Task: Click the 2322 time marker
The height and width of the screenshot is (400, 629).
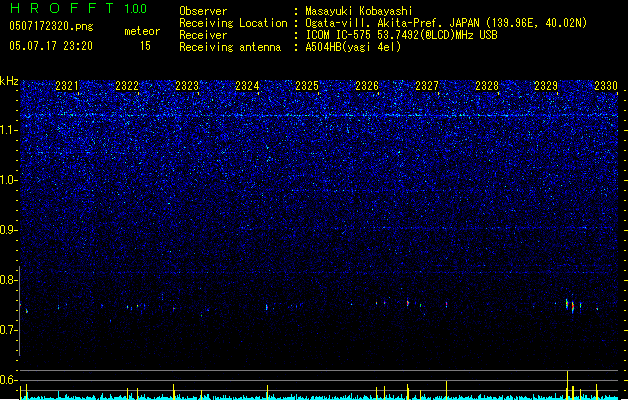Action: 127,86
